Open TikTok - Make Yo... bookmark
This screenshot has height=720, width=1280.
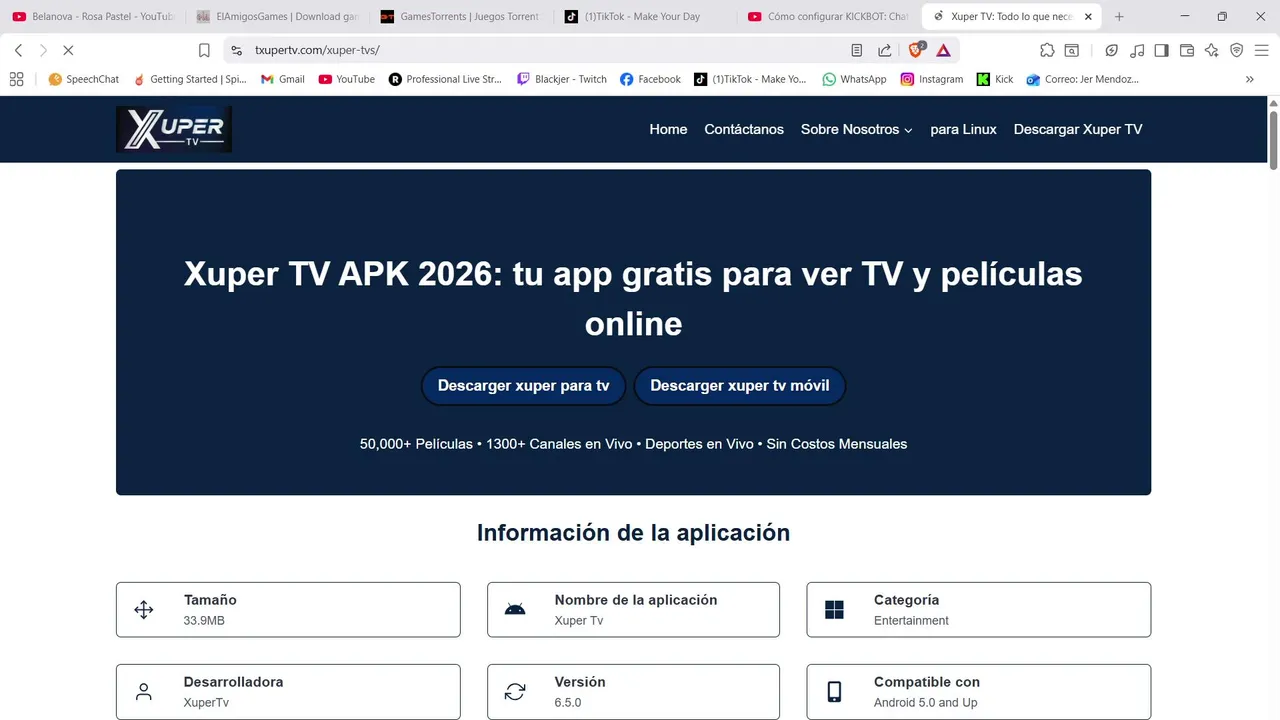[x=750, y=79]
